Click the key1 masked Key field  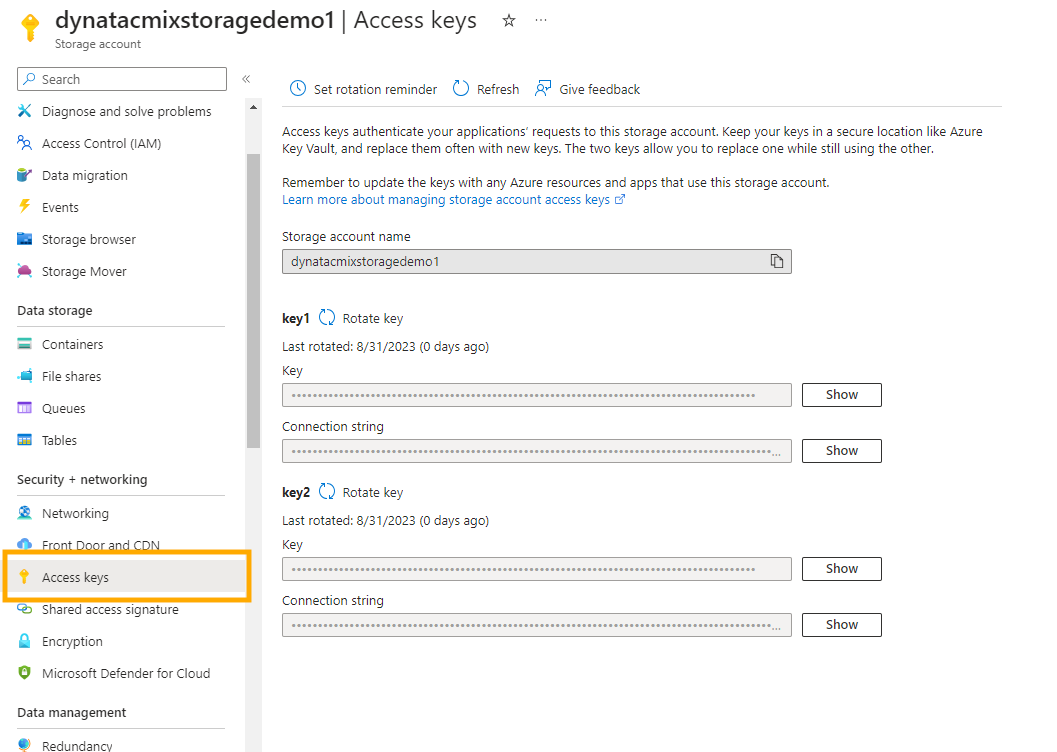(x=537, y=395)
